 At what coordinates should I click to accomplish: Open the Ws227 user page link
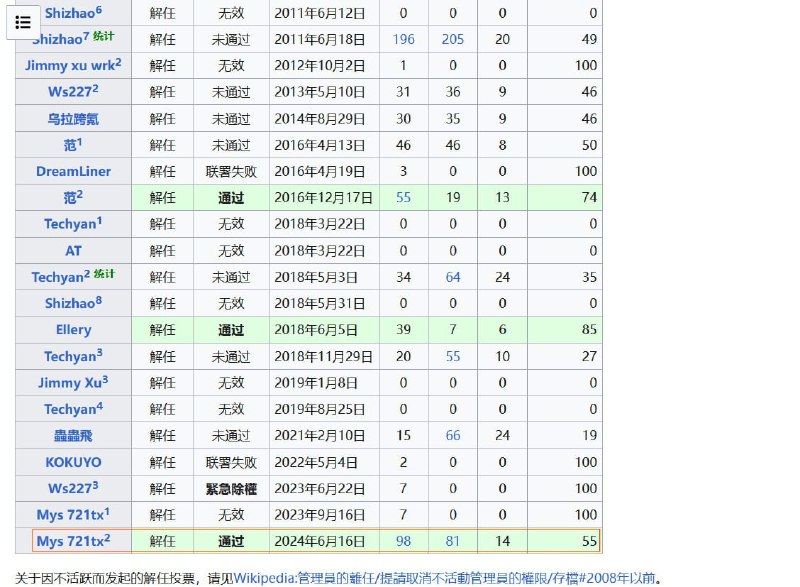coord(68,91)
